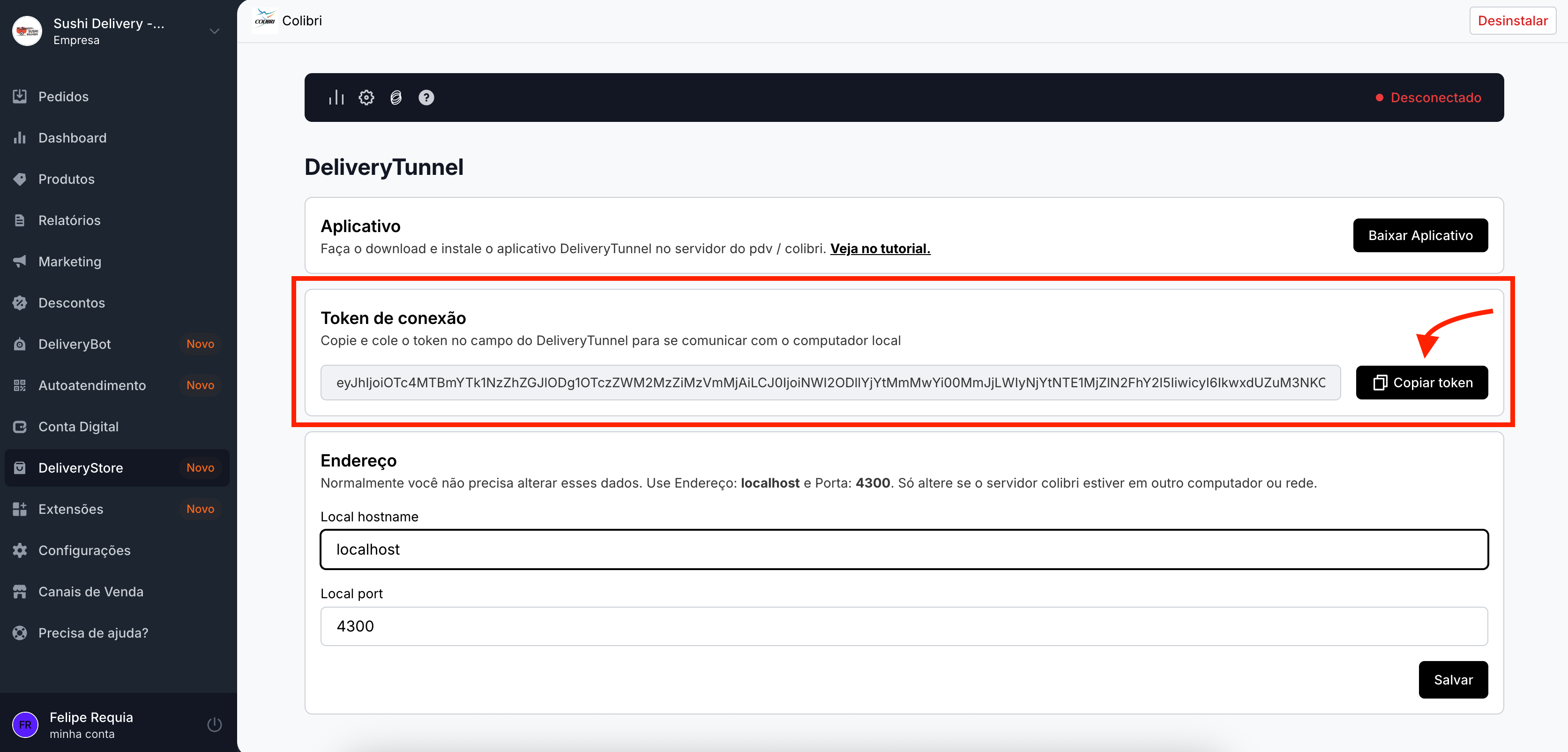The width and height of the screenshot is (1568, 752).
Task: Expand the Sushi Delivery company dropdown chevron
Action: tap(214, 31)
